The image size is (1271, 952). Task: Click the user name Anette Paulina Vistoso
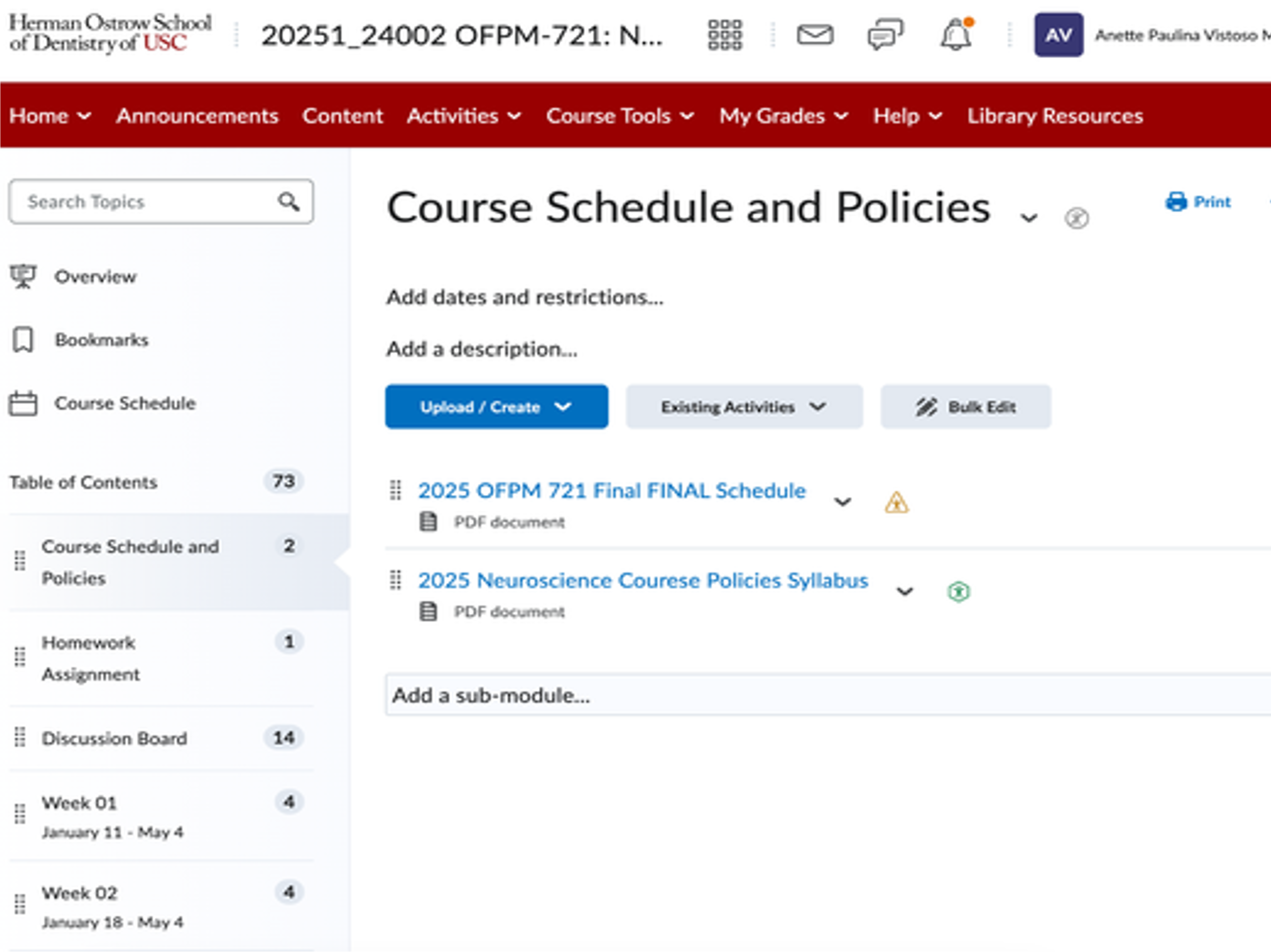click(x=1182, y=35)
